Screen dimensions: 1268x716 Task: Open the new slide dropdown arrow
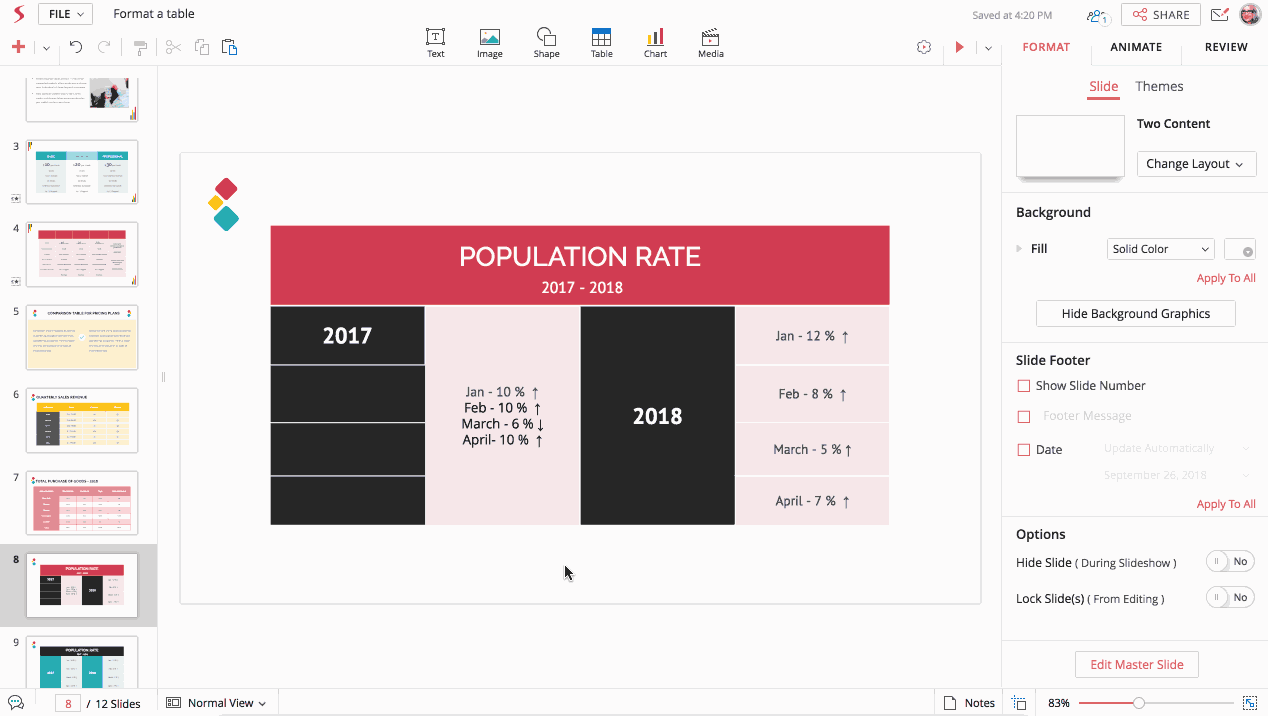[46, 48]
